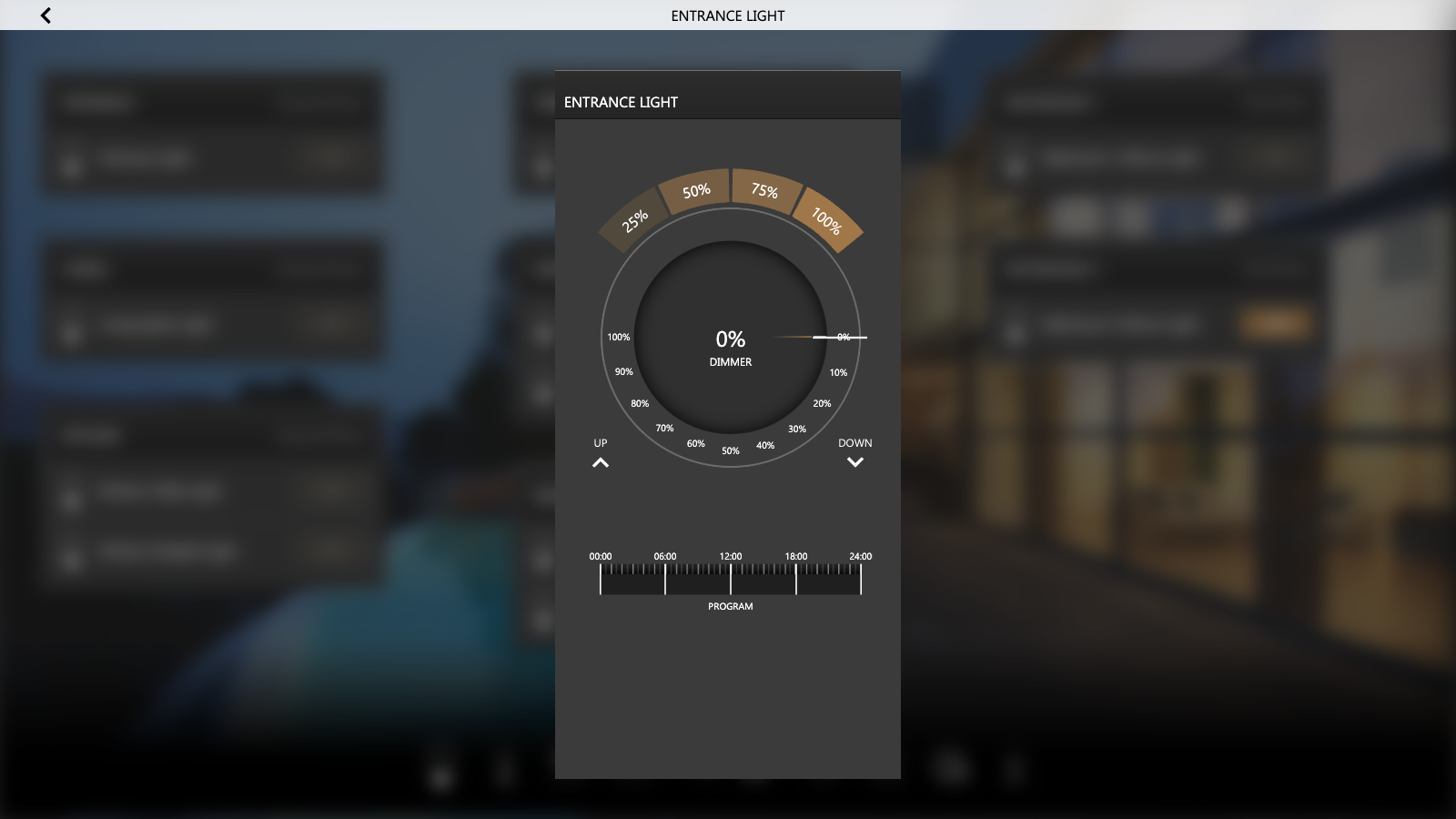Click the 40% mark on dimmer dial
The image size is (1456, 819).
tap(765, 445)
